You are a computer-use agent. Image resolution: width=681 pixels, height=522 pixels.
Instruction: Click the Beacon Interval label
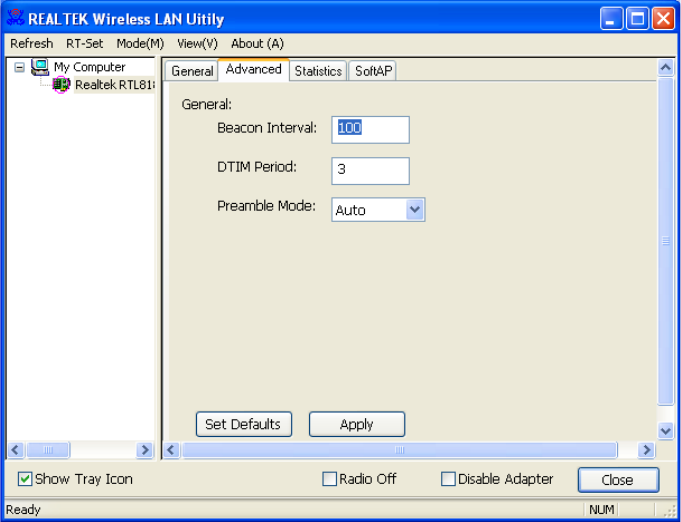coord(267,128)
